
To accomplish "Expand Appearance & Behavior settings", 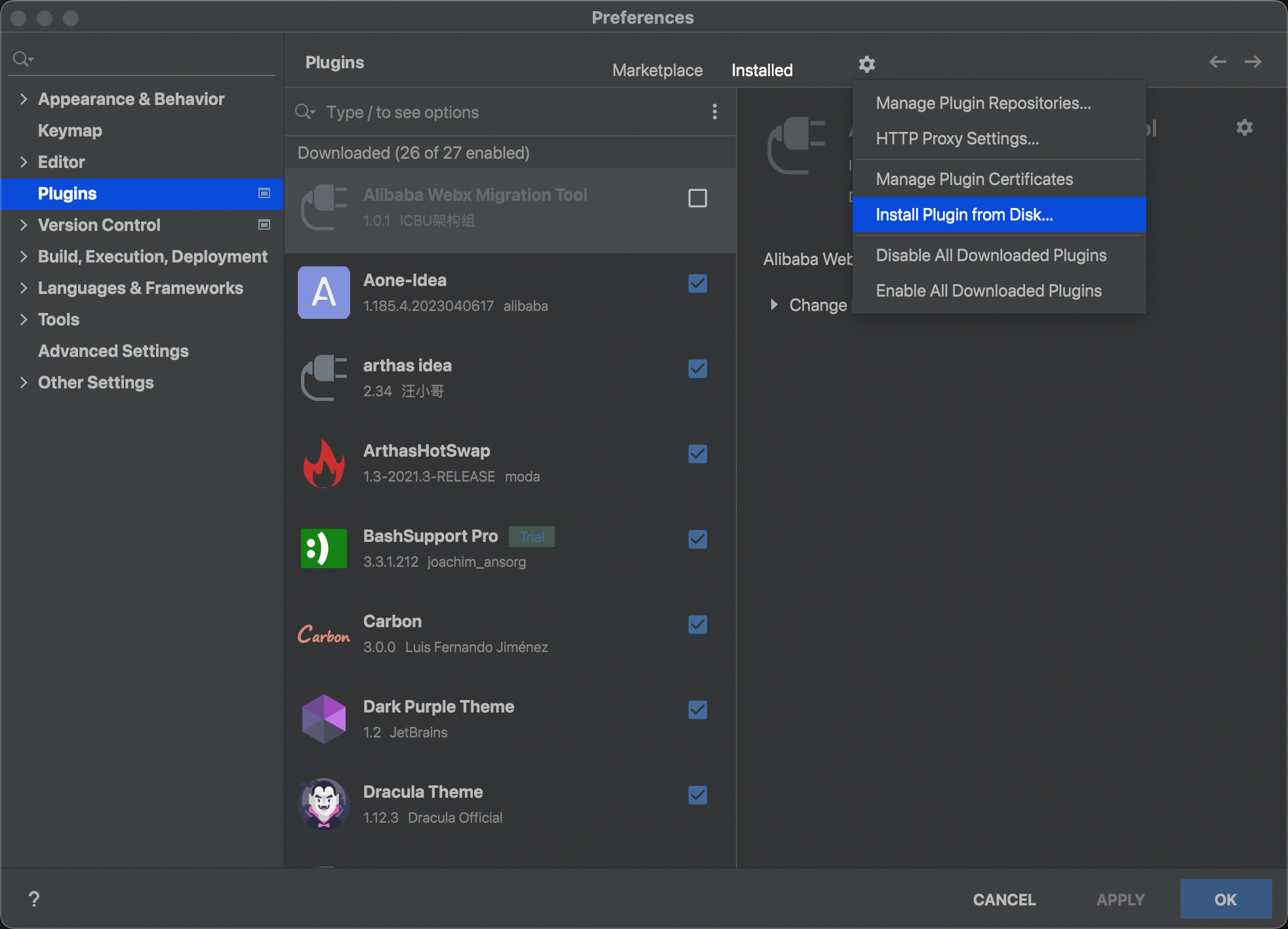I will 24,99.
